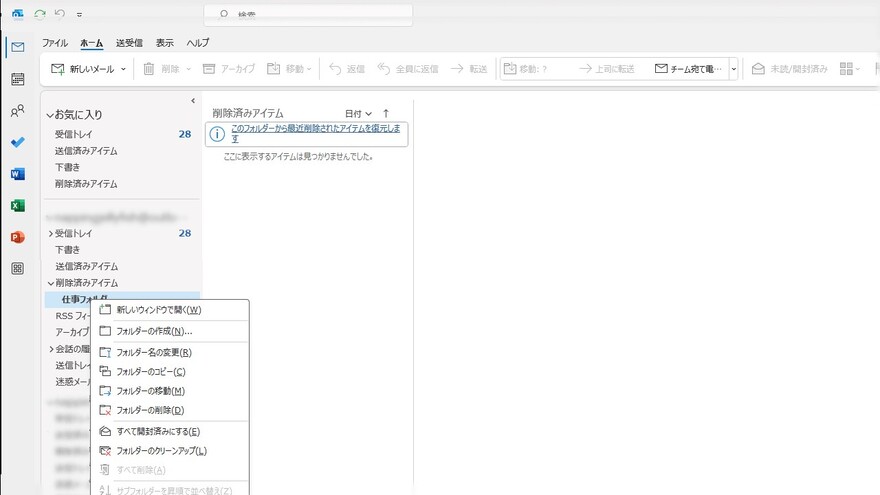Launch Excel from the sidebar

click(17, 205)
